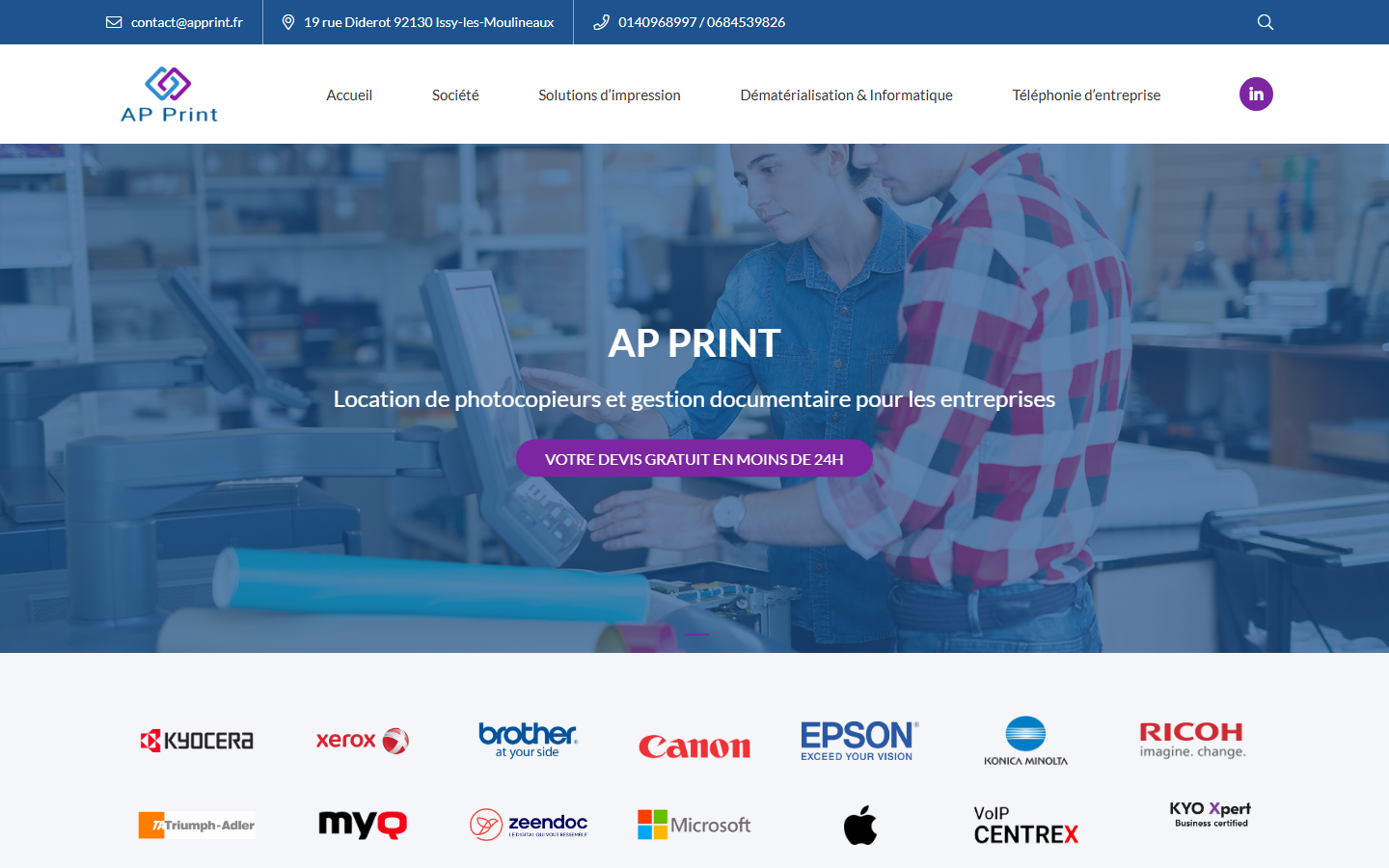Select the MyQ logo
The image size is (1389, 868).
click(363, 825)
